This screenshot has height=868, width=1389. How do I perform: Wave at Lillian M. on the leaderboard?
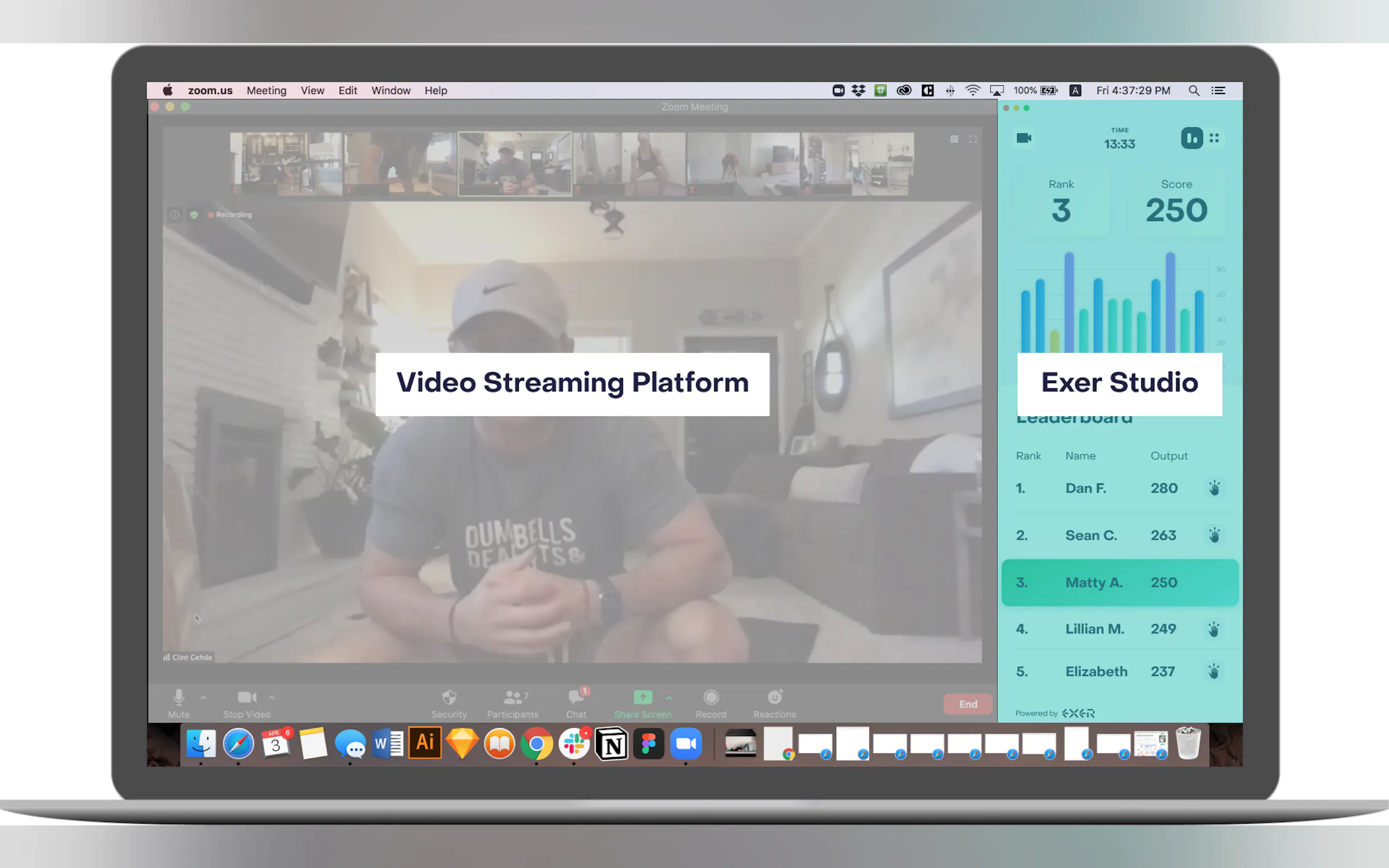(x=1213, y=629)
